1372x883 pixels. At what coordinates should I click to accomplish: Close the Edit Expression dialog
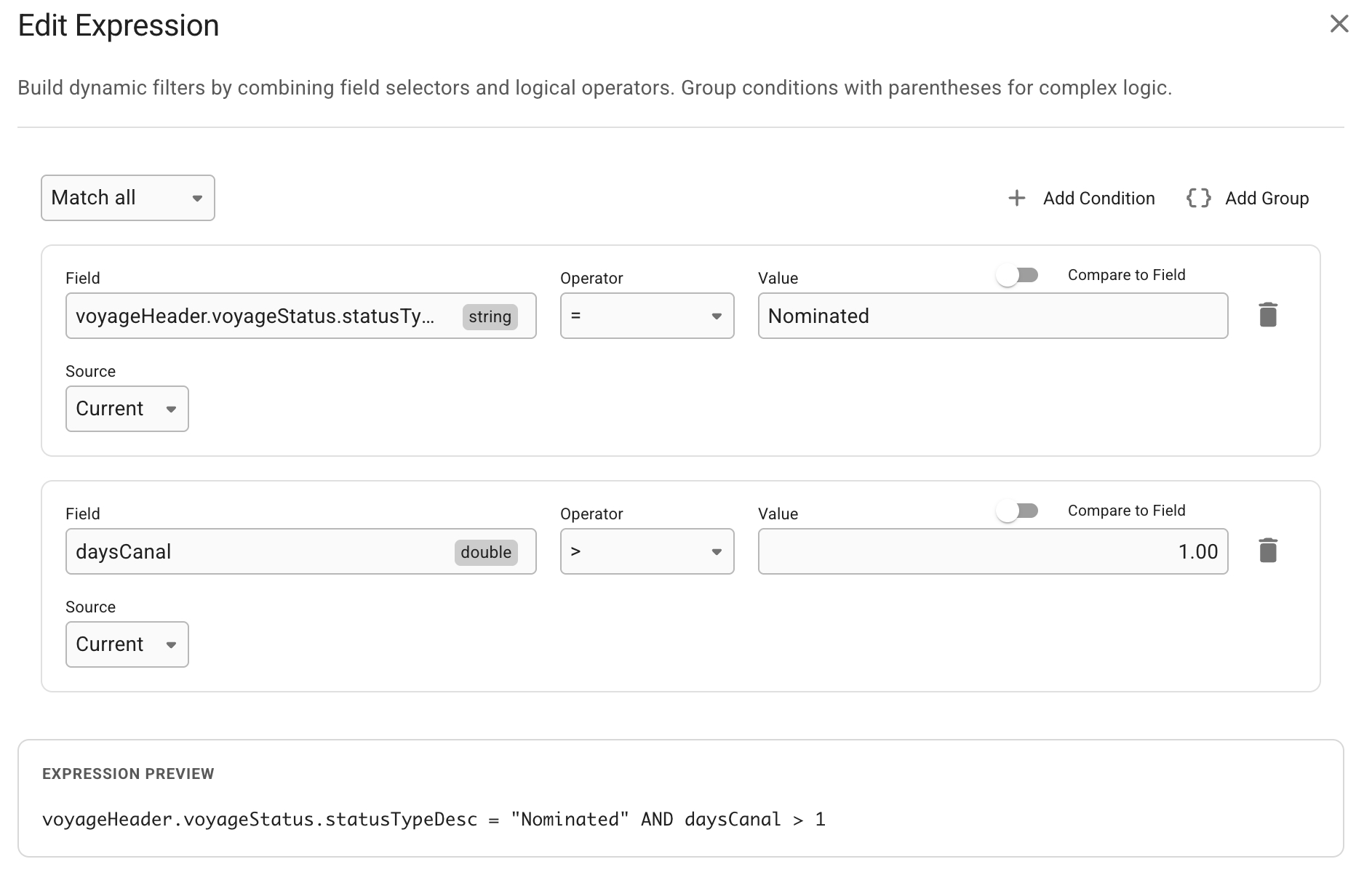click(x=1339, y=24)
